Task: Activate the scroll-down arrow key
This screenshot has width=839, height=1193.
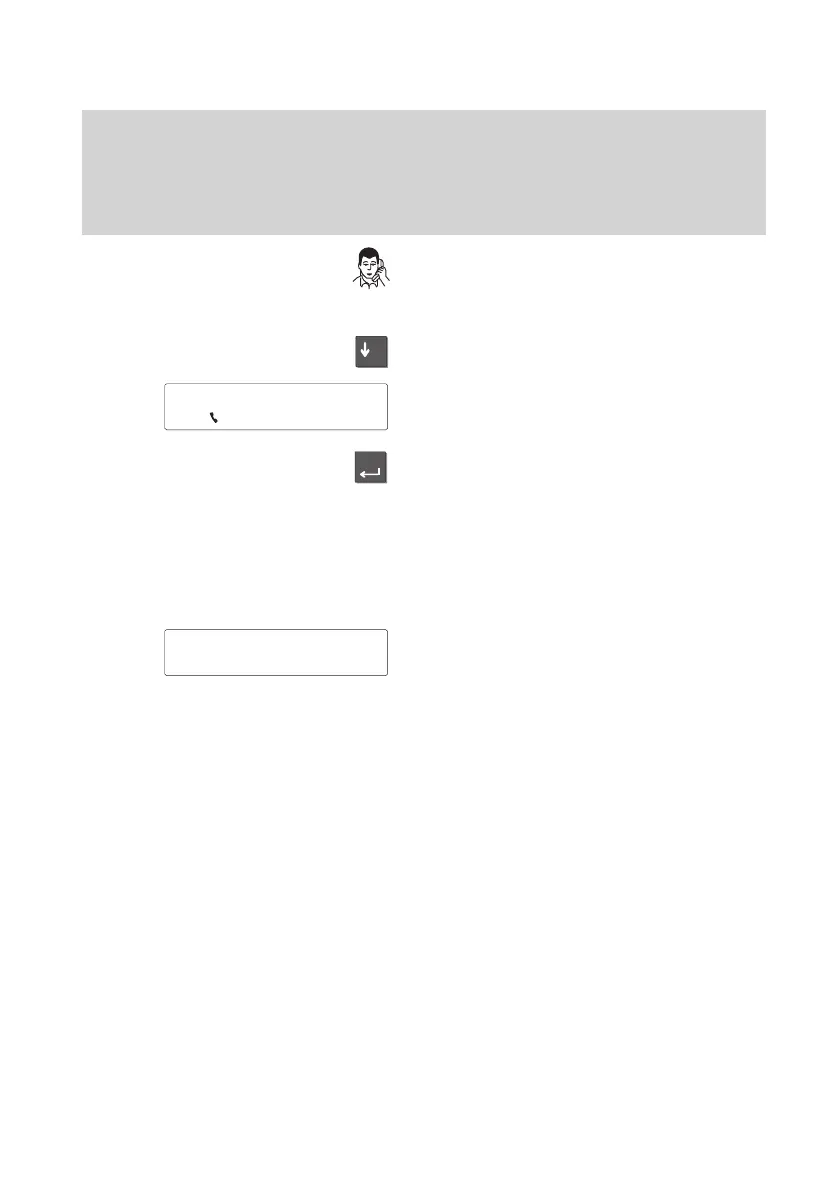Action: click(x=371, y=352)
